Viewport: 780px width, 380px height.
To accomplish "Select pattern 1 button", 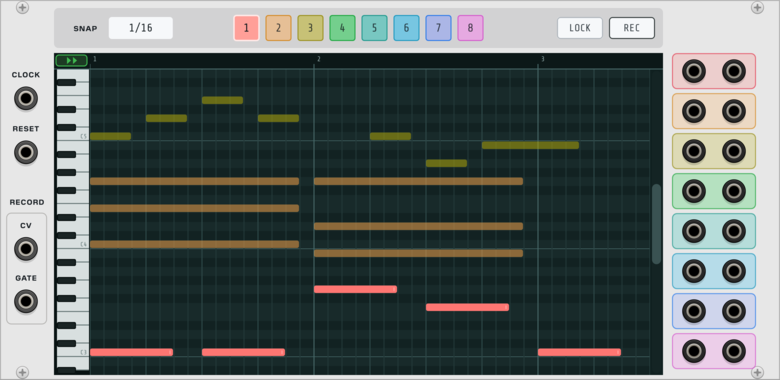I will (x=246, y=28).
